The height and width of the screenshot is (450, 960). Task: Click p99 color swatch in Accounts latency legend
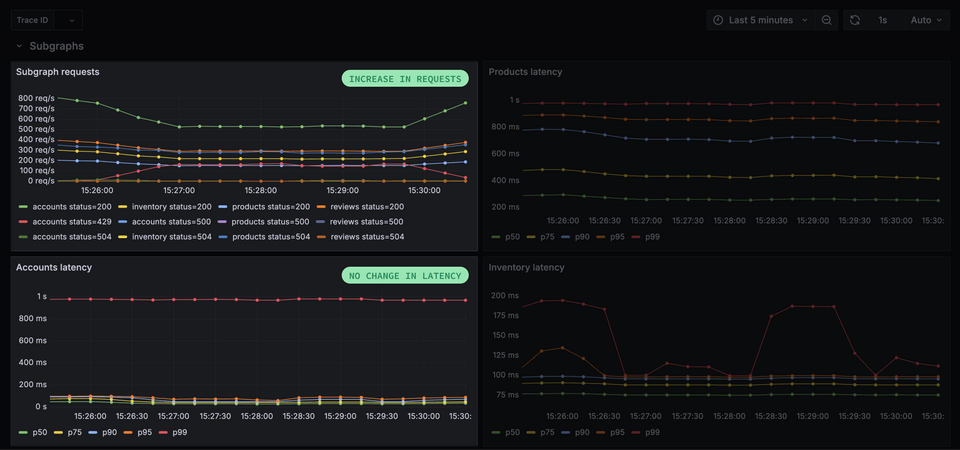(162, 432)
